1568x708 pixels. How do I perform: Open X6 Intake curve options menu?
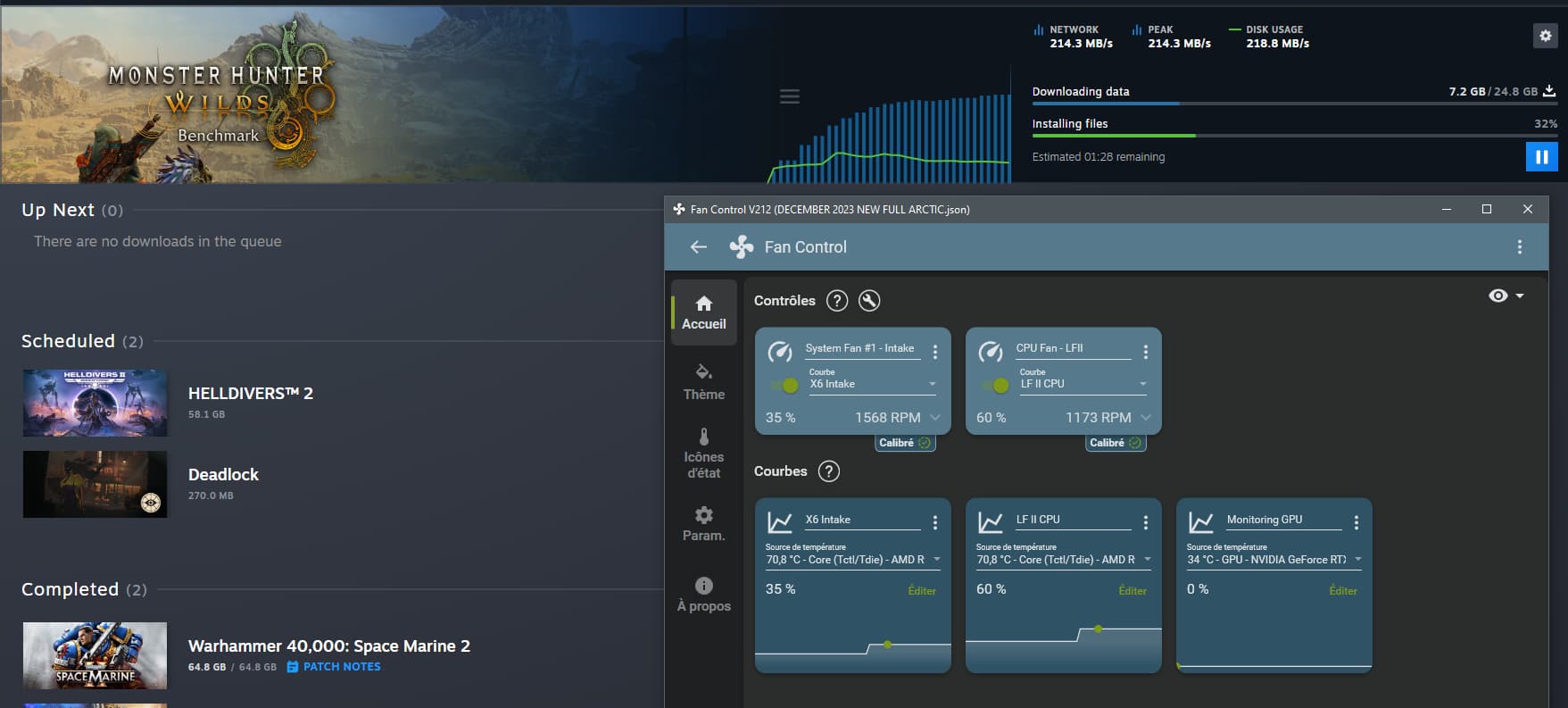coord(935,522)
